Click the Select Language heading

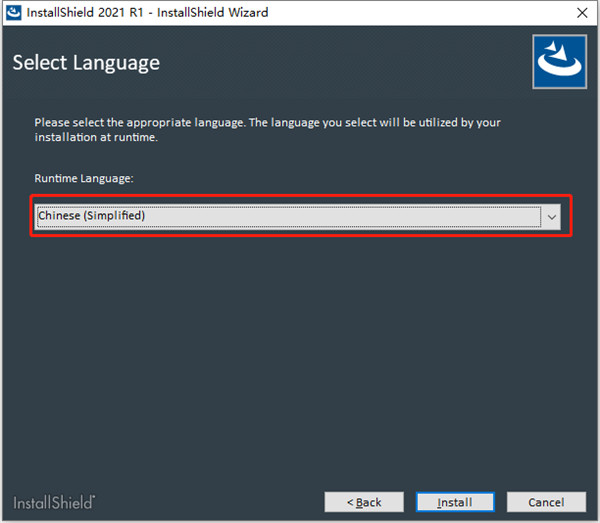coord(86,63)
